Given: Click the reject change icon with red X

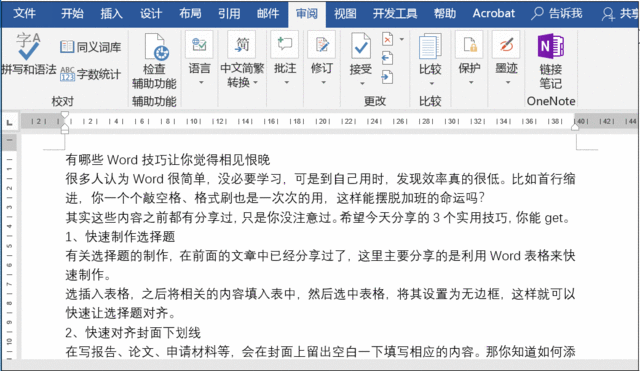Looking at the screenshot, I should (x=387, y=39).
